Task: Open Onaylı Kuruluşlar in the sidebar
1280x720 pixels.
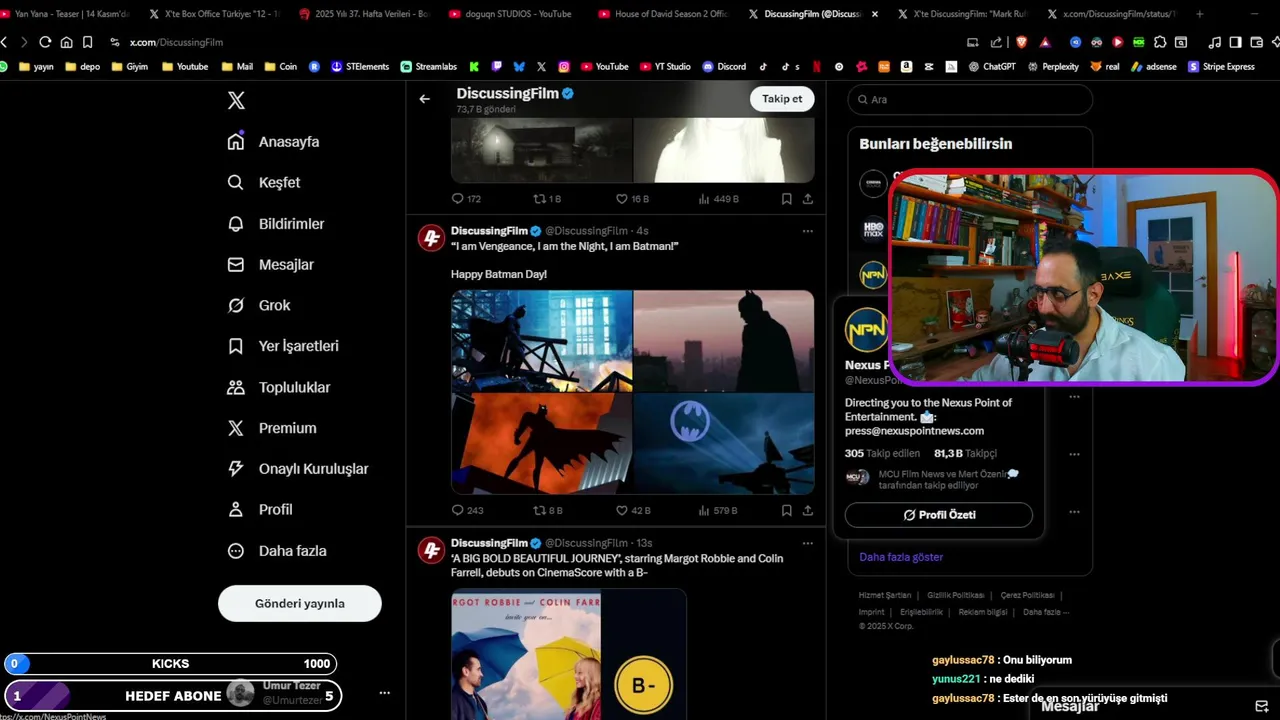Action: 297,468
